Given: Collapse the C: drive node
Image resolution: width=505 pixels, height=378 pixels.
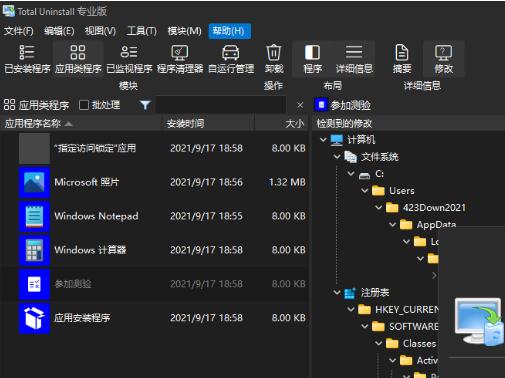Looking at the screenshot, I should click(x=351, y=173).
